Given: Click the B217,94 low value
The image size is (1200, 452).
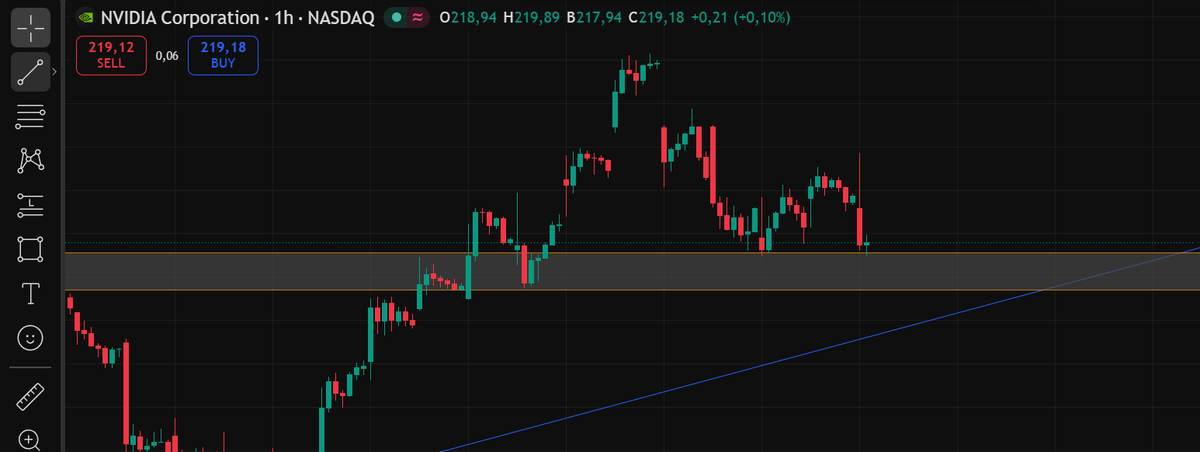Looking at the screenshot, I should point(593,17).
